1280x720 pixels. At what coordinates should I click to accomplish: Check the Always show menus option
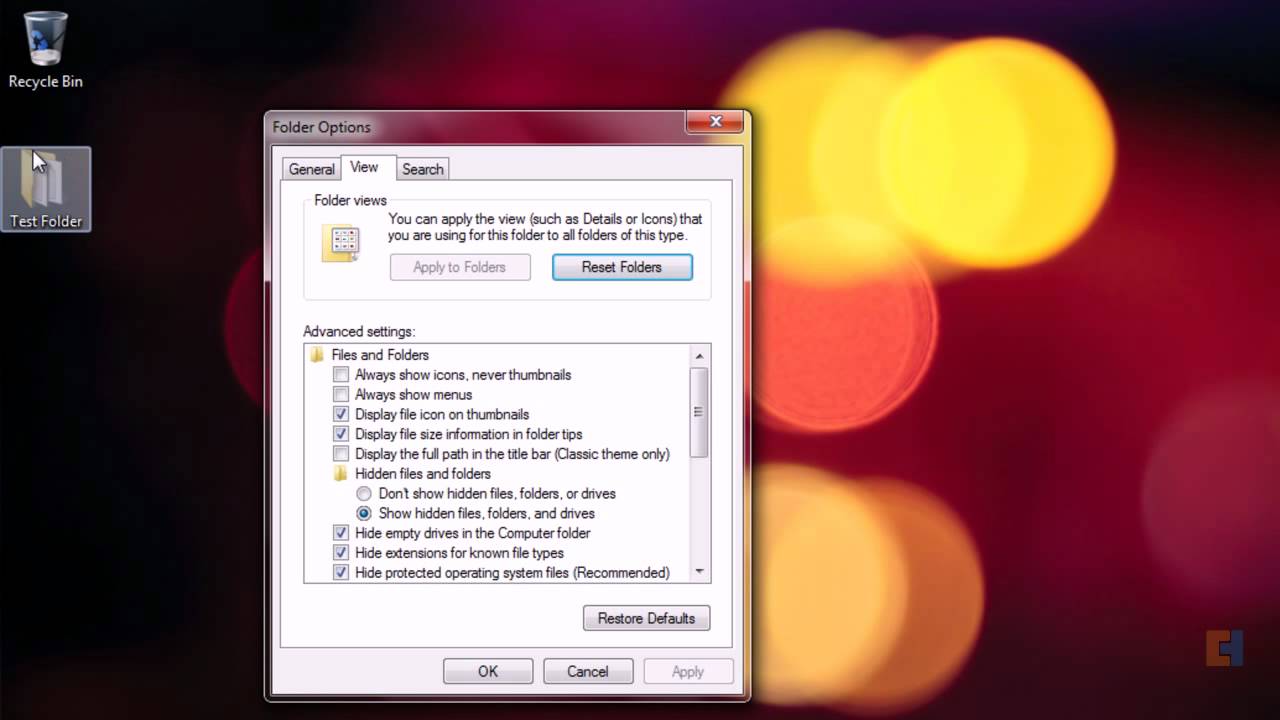coord(341,395)
